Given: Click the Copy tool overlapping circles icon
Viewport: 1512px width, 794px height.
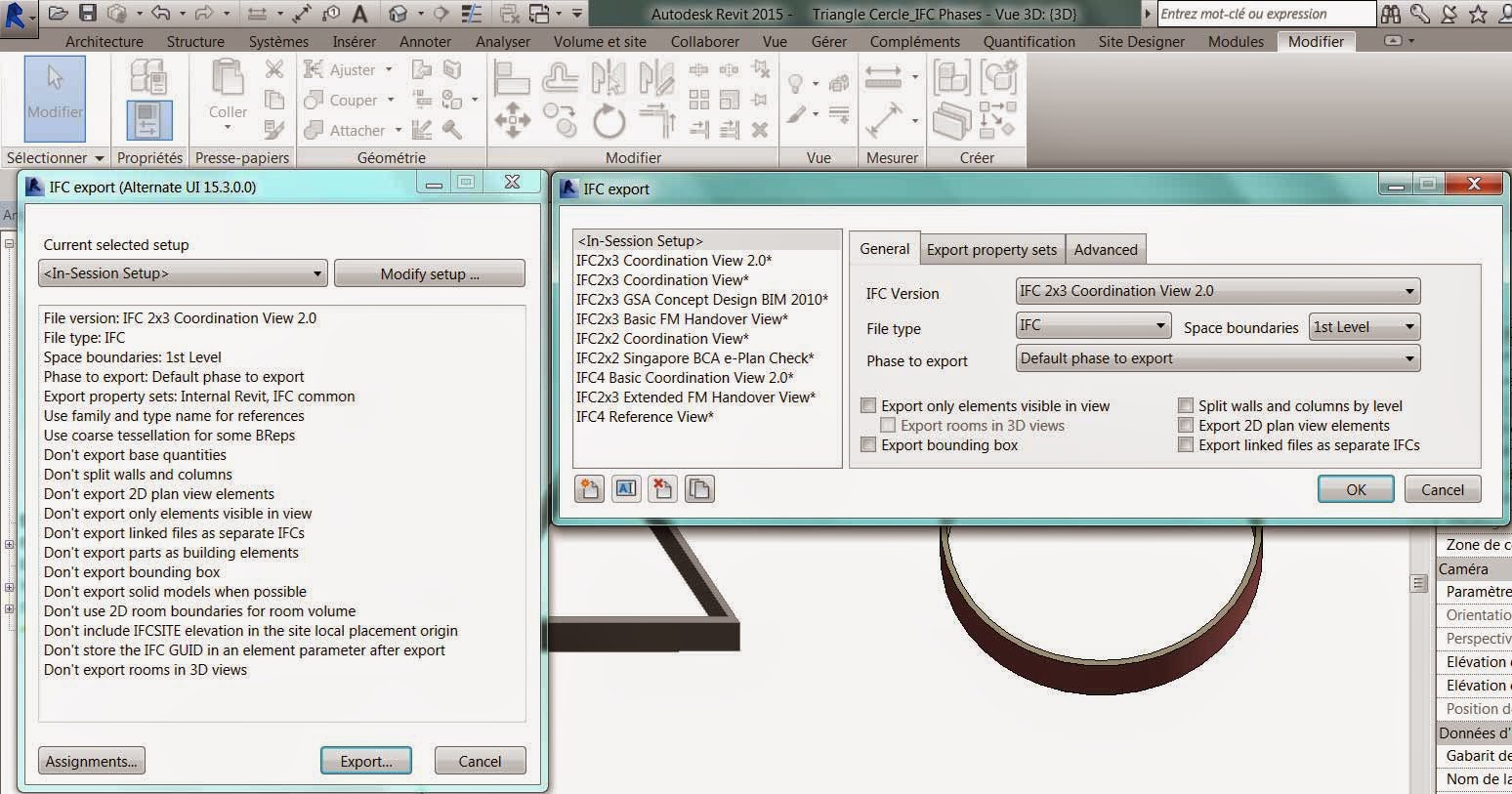Looking at the screenshot, I should (560, 121).
